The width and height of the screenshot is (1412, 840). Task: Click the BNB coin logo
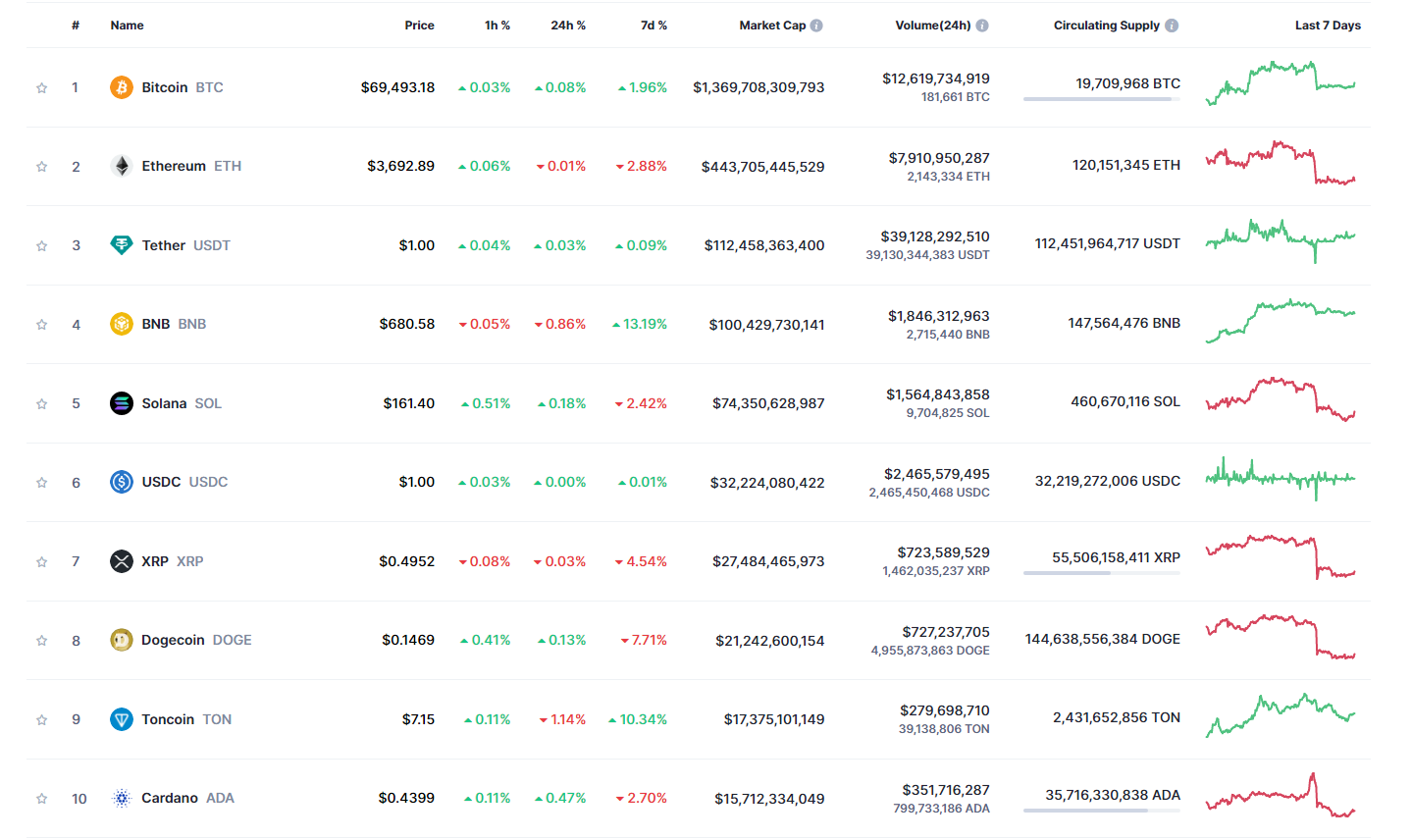[x=122, y=324]
